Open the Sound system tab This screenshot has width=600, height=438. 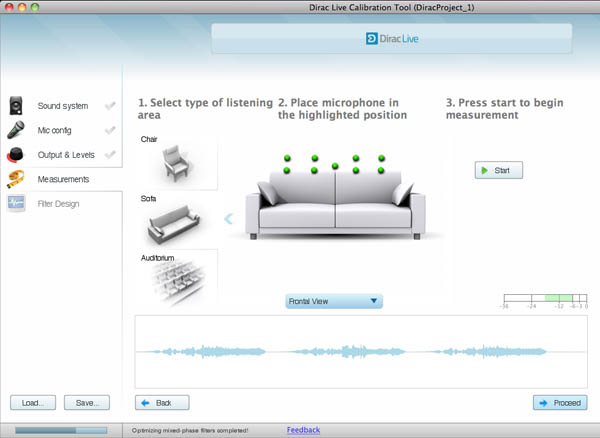[x=61, y=106]
